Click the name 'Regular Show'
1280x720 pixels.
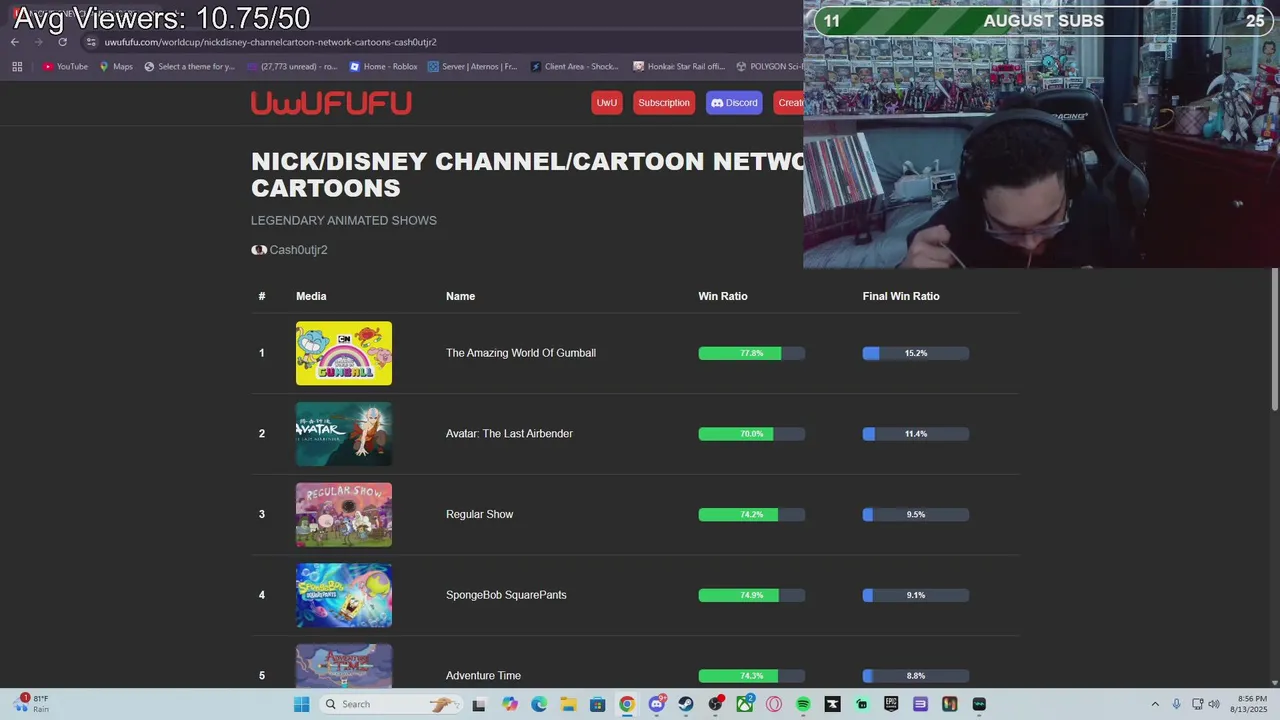pyautogui.click(x=479, y=515)
